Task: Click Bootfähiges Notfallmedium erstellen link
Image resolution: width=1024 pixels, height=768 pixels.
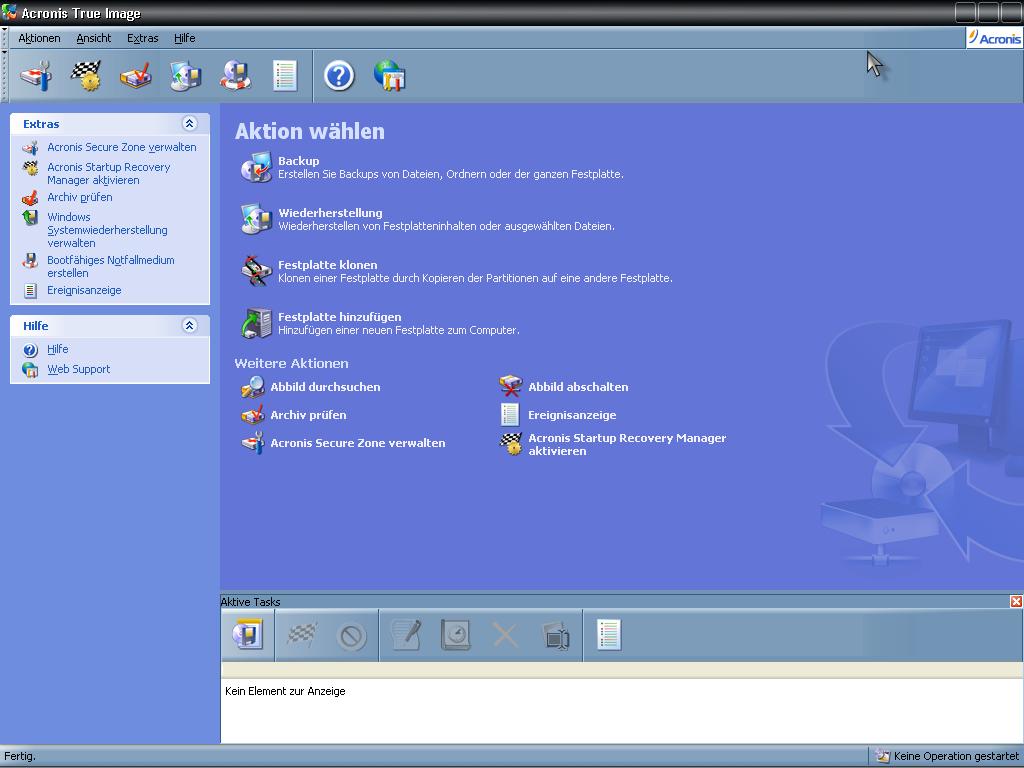Action: (x=110, y=266)
